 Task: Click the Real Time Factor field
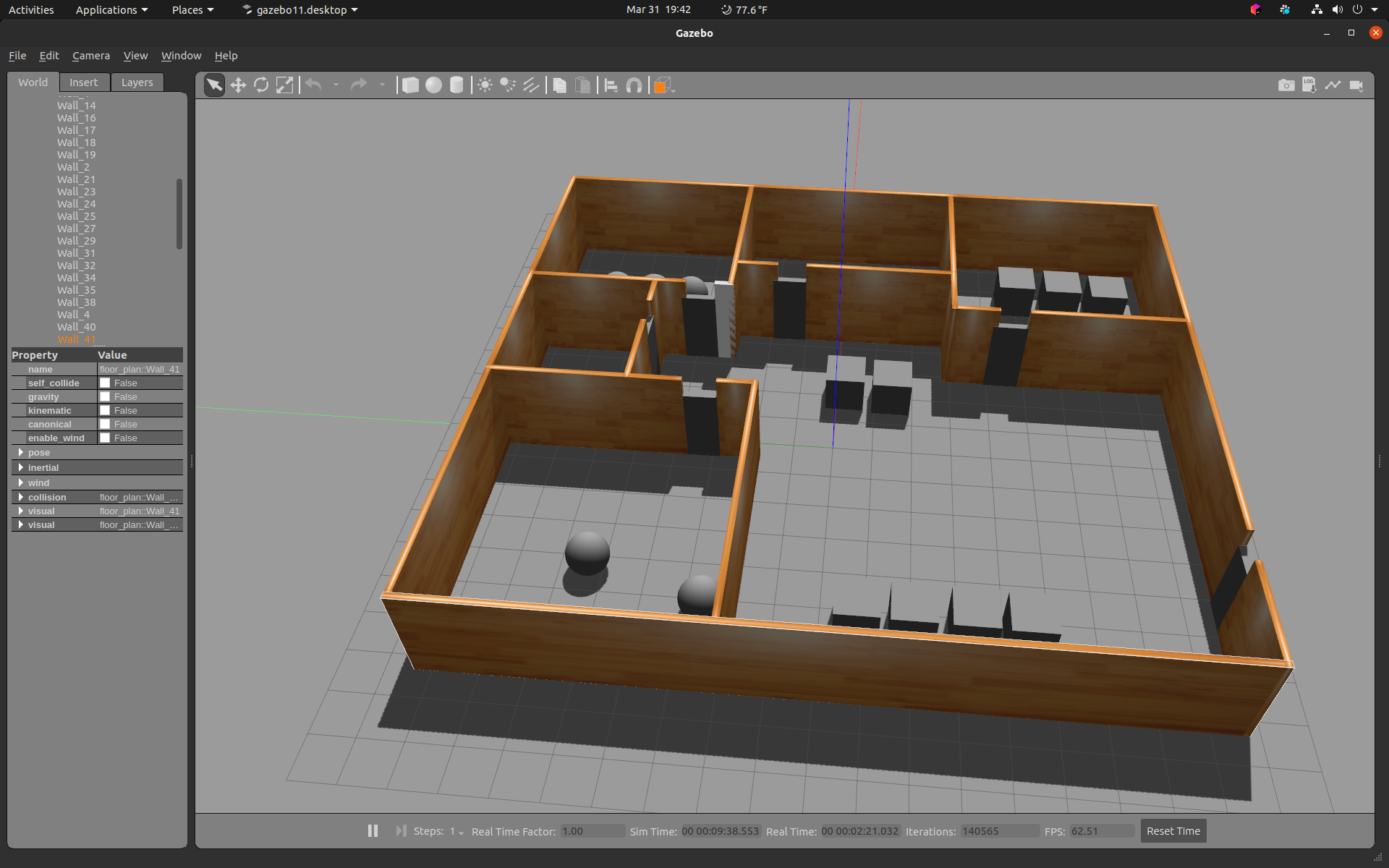click(x=592, y=831)
